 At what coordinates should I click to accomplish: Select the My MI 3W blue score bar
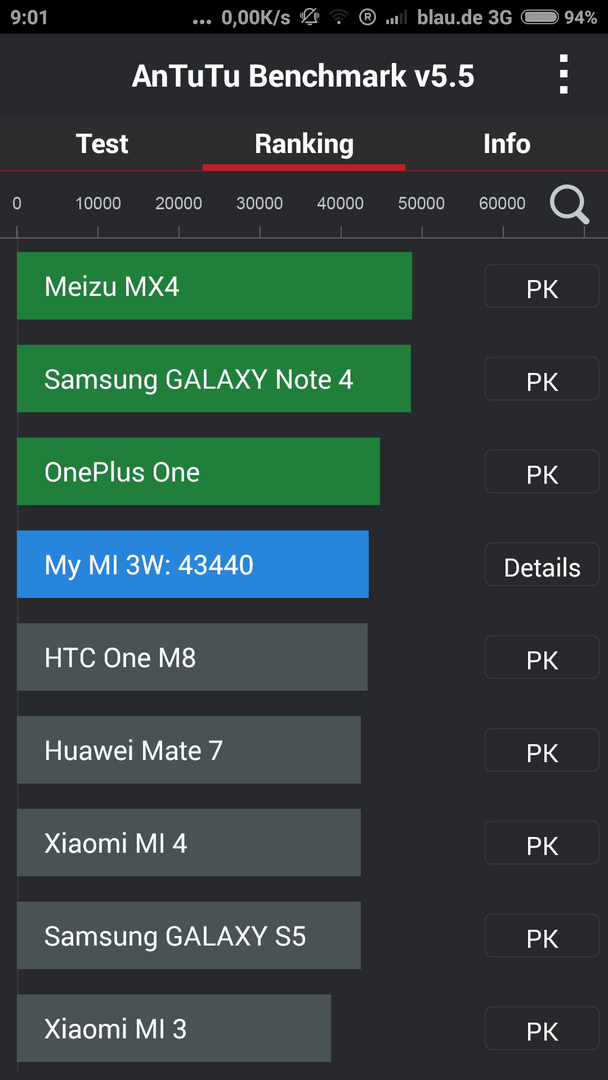coord(193,564)
